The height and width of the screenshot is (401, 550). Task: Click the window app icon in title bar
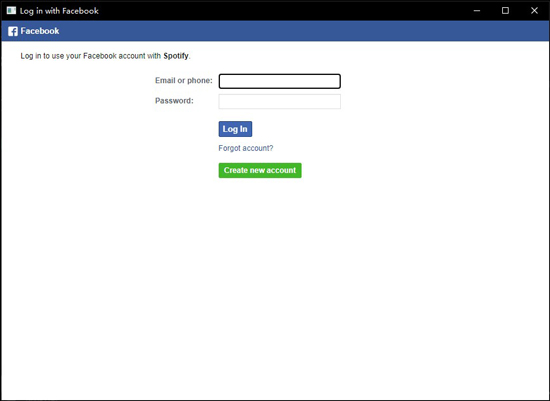coord(11,11)
